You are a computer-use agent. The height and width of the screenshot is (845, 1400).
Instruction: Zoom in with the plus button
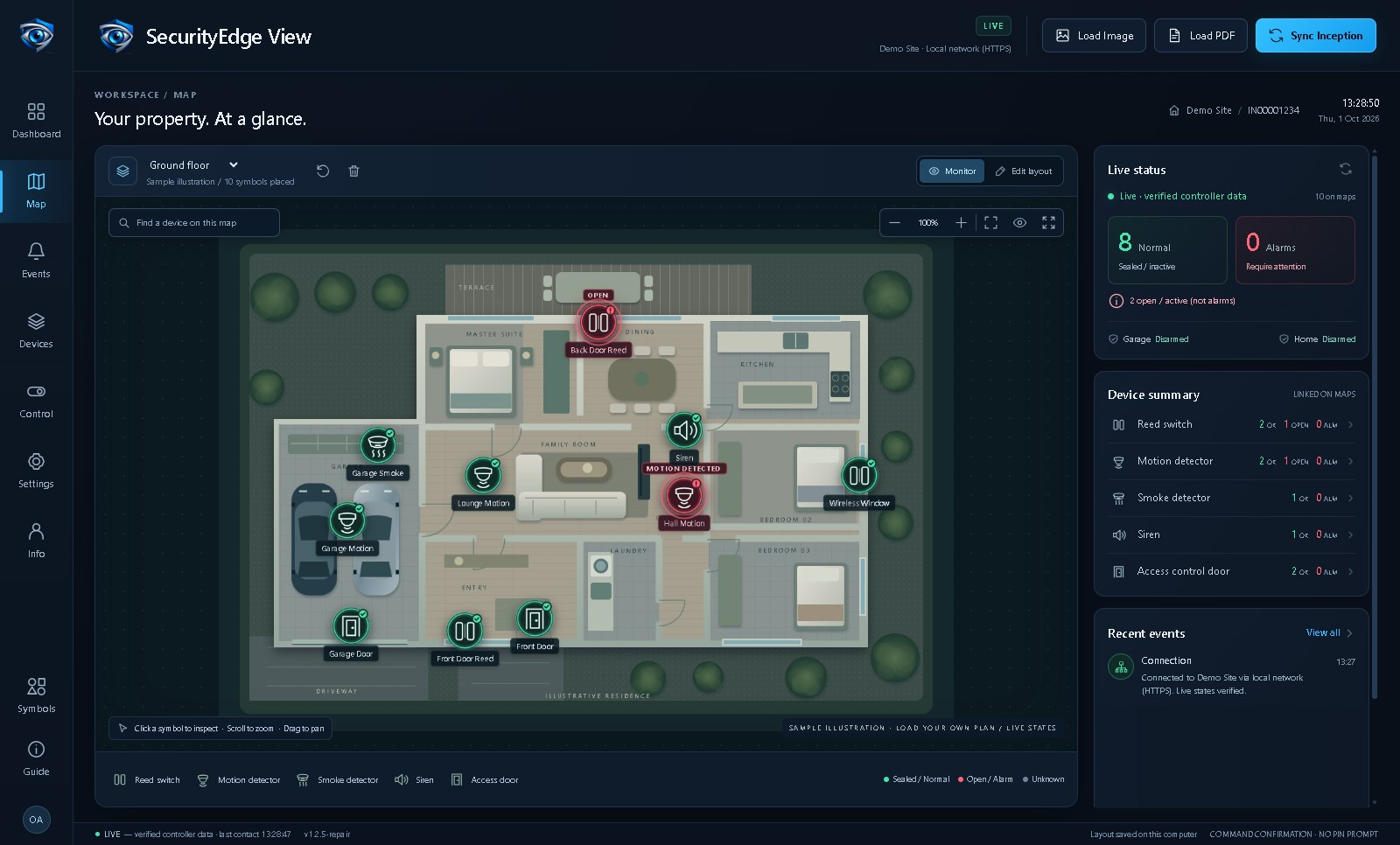click(x=961, y=223)
